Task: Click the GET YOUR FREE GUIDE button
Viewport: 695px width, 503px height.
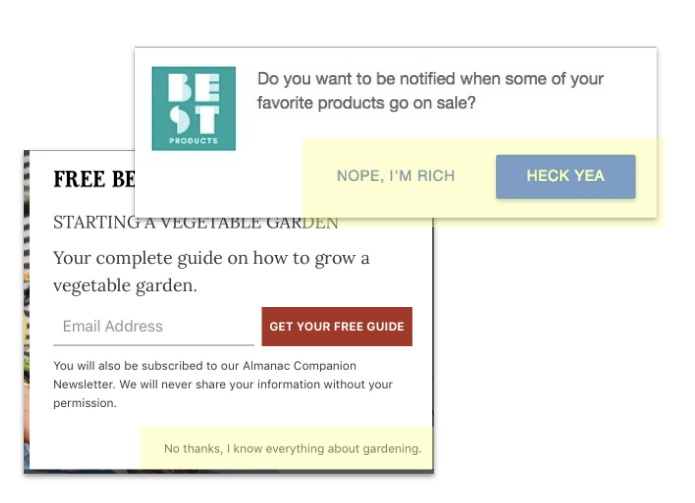Action: pos(337,327)
